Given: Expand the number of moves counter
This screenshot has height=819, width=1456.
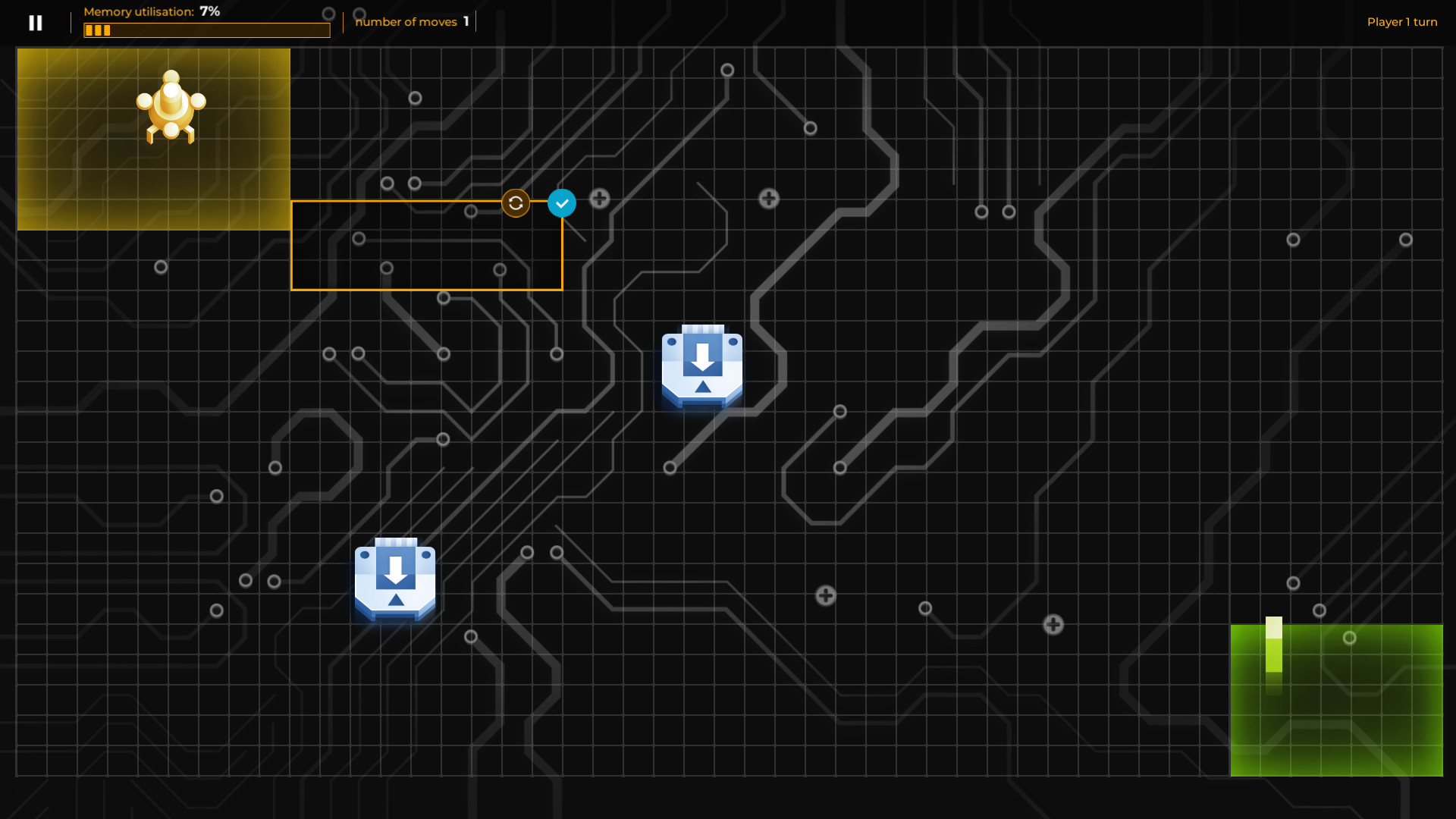Looking at the screenshot, I should 411,21.
